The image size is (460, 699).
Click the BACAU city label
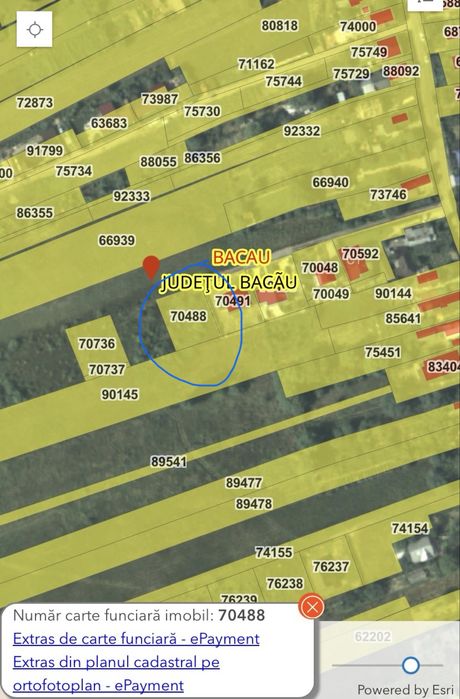tap(241, 257)
